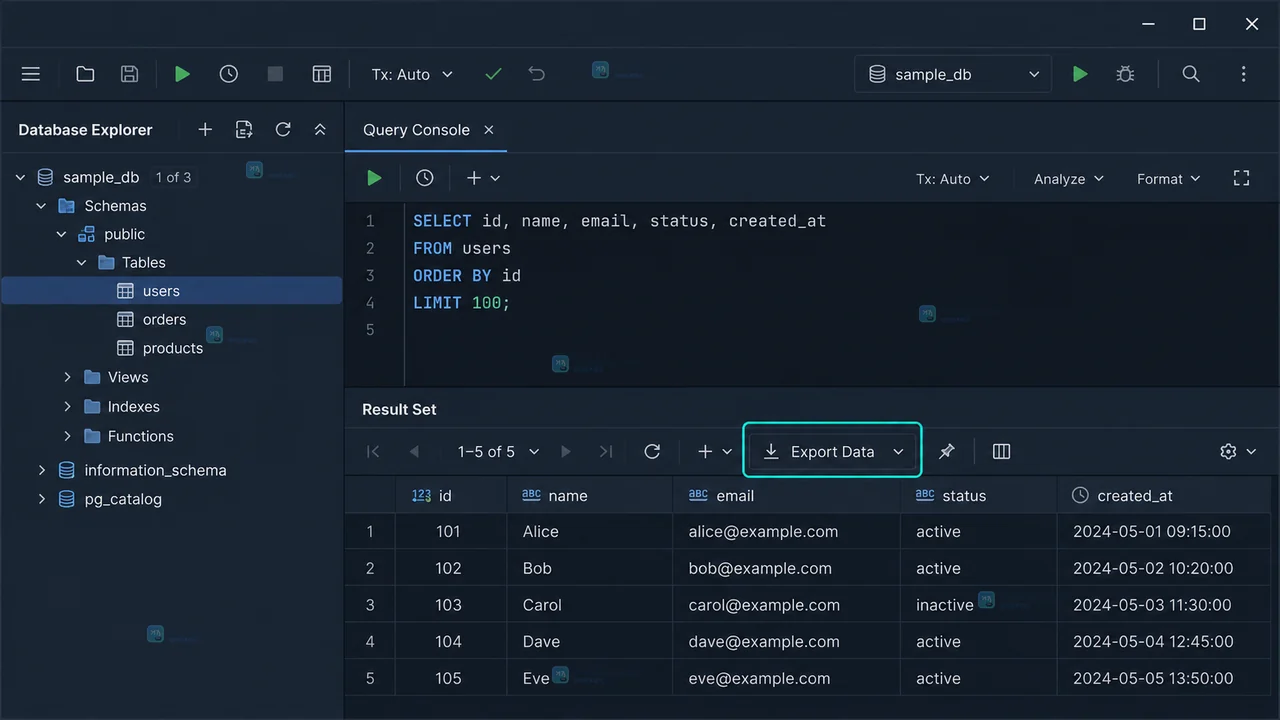Expand the Functions folder
The height and width of the screenshot is (720, 1280).
[x=67, y=436]
